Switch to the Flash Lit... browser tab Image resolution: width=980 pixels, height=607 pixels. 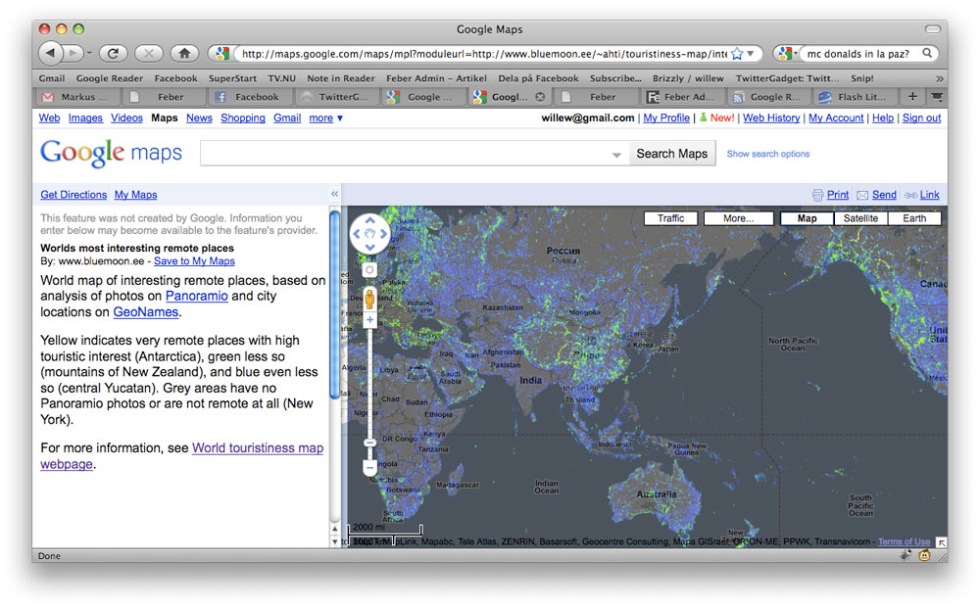click(856, 97)
